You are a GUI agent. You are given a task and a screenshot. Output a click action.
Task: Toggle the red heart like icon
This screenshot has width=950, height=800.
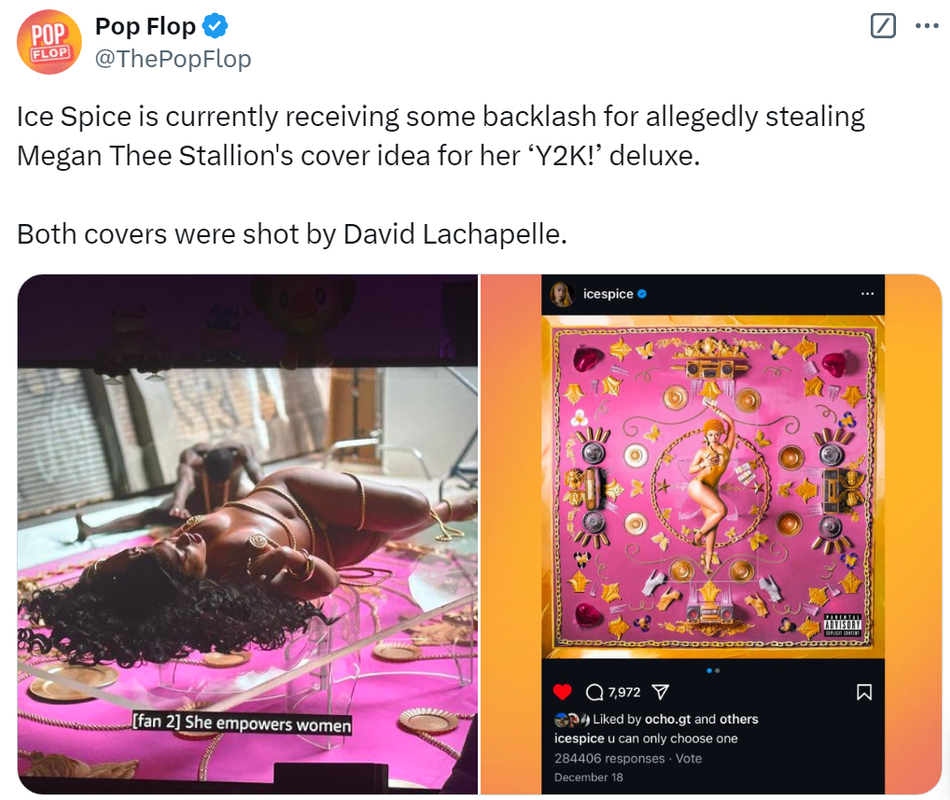pos(562,692)
